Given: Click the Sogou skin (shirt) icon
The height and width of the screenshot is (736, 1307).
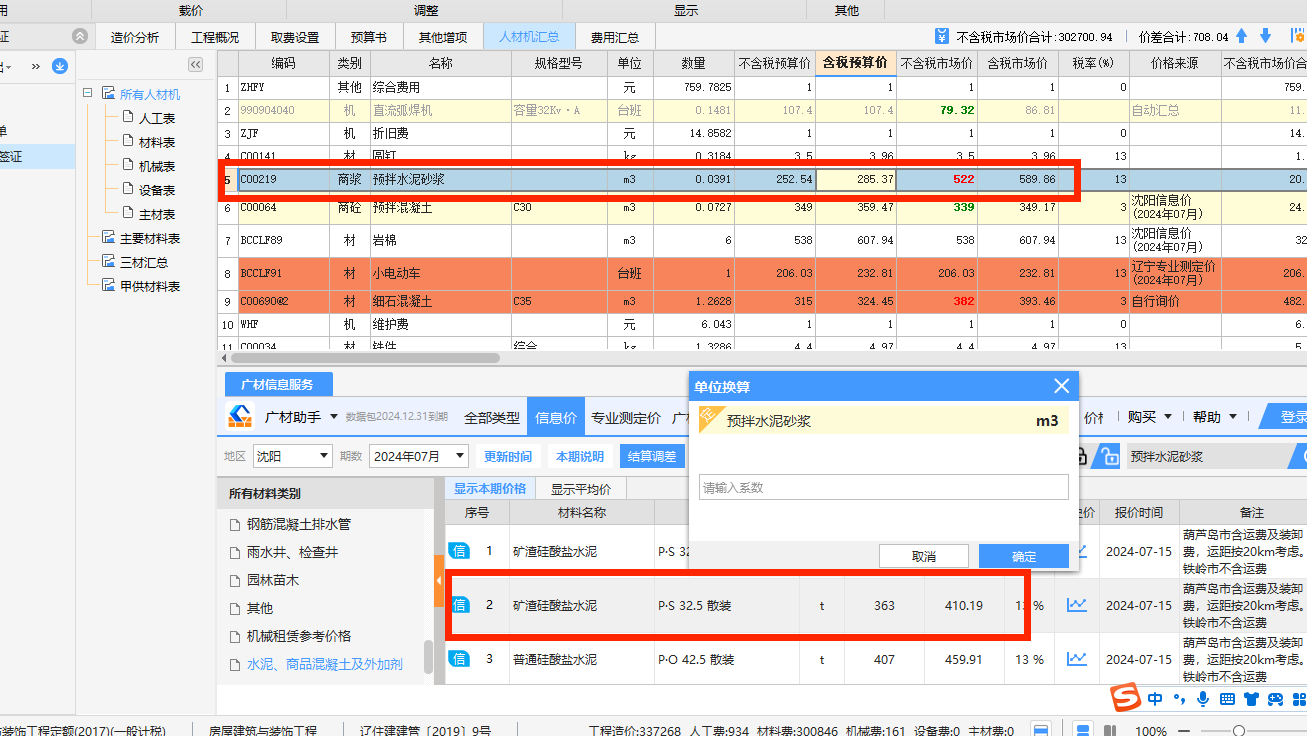Looking at the screenshot, I should pos(1251,699).
